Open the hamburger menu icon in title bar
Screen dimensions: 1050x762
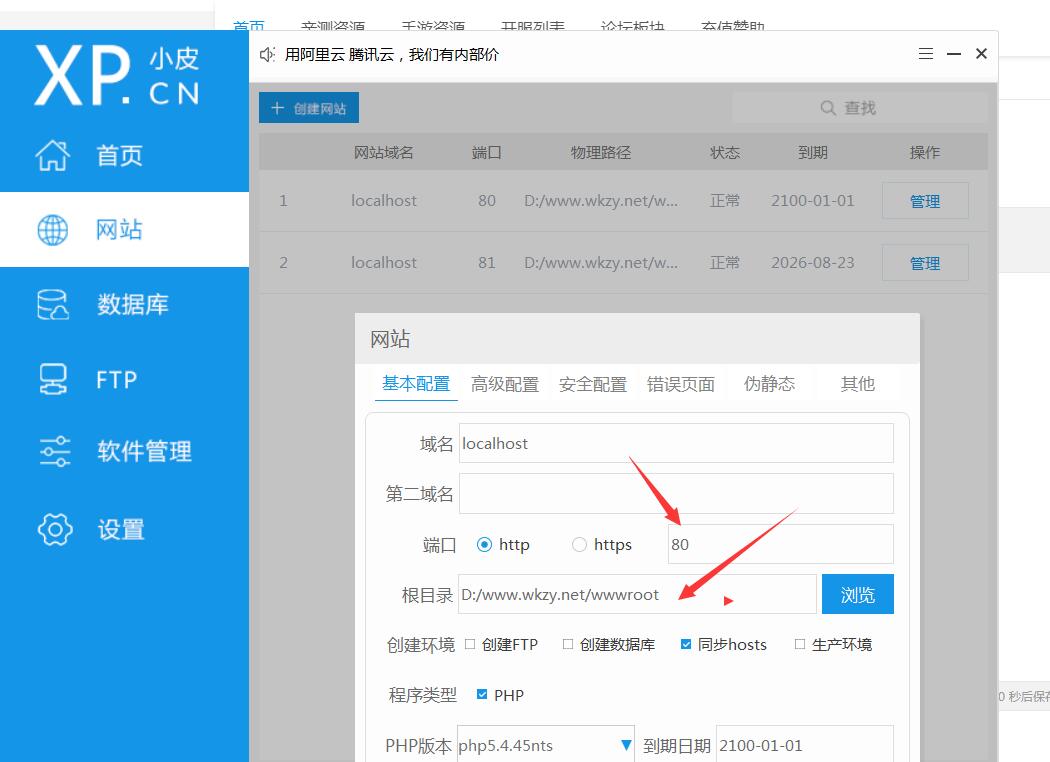coord(926,54)
